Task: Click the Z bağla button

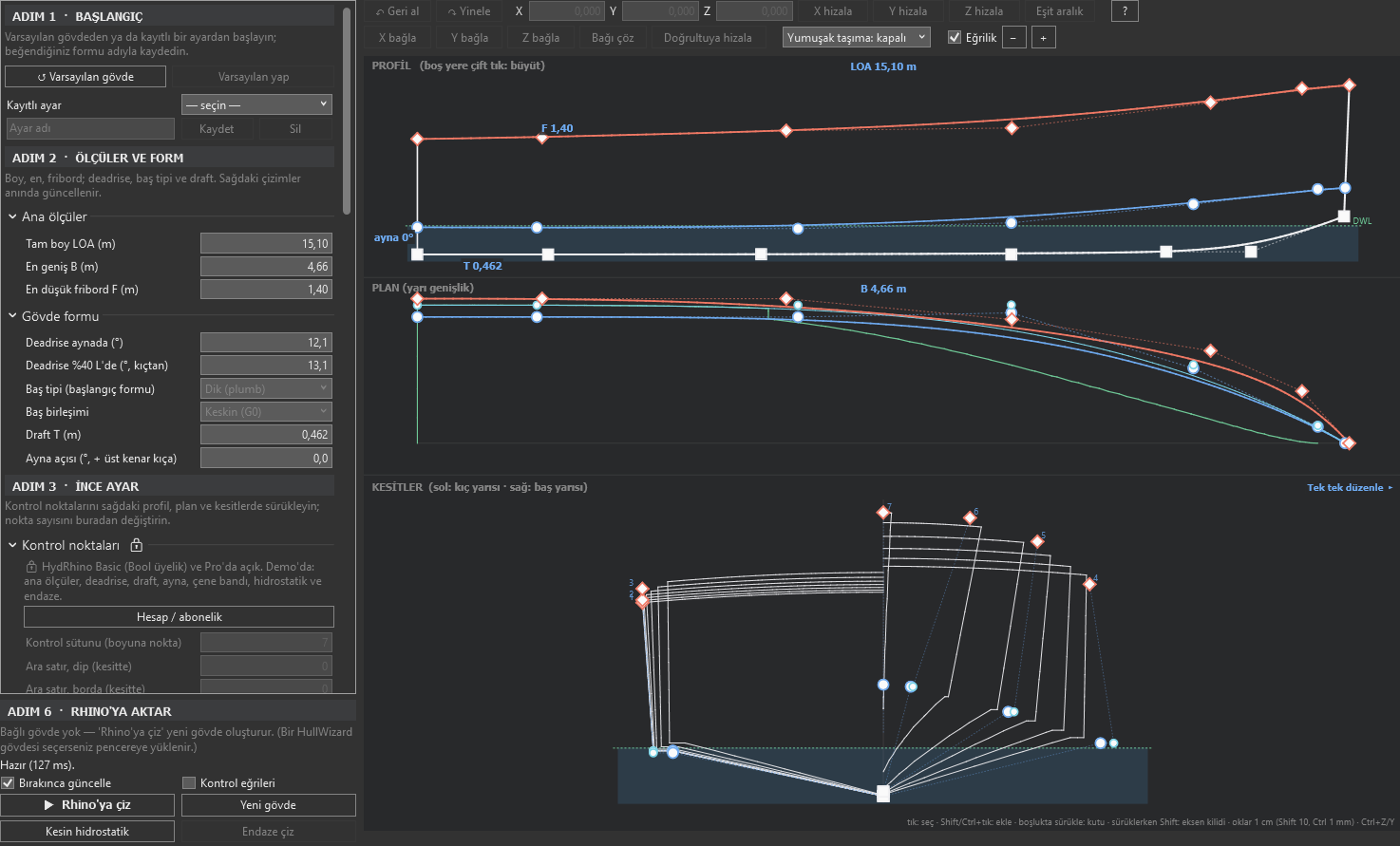Action: 540,38
